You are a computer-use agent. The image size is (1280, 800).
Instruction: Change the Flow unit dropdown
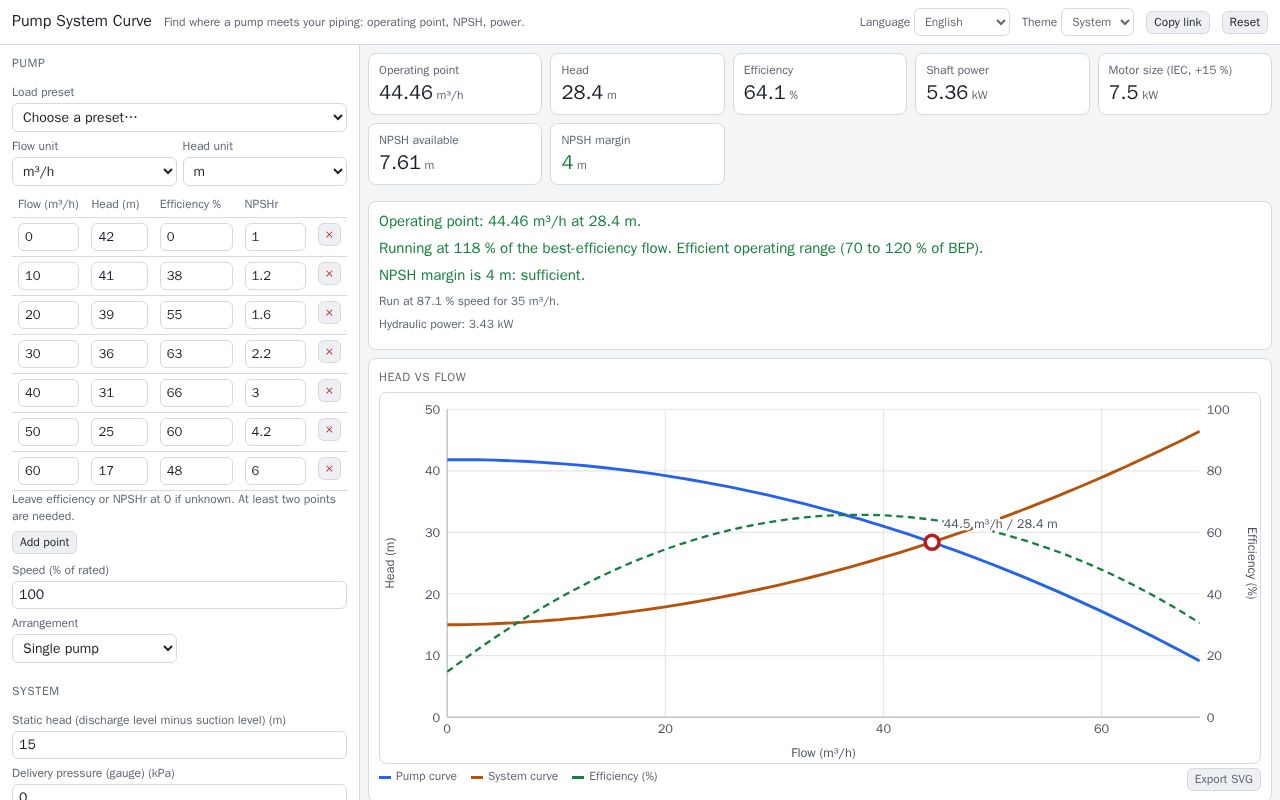click(x=94, y=171)
